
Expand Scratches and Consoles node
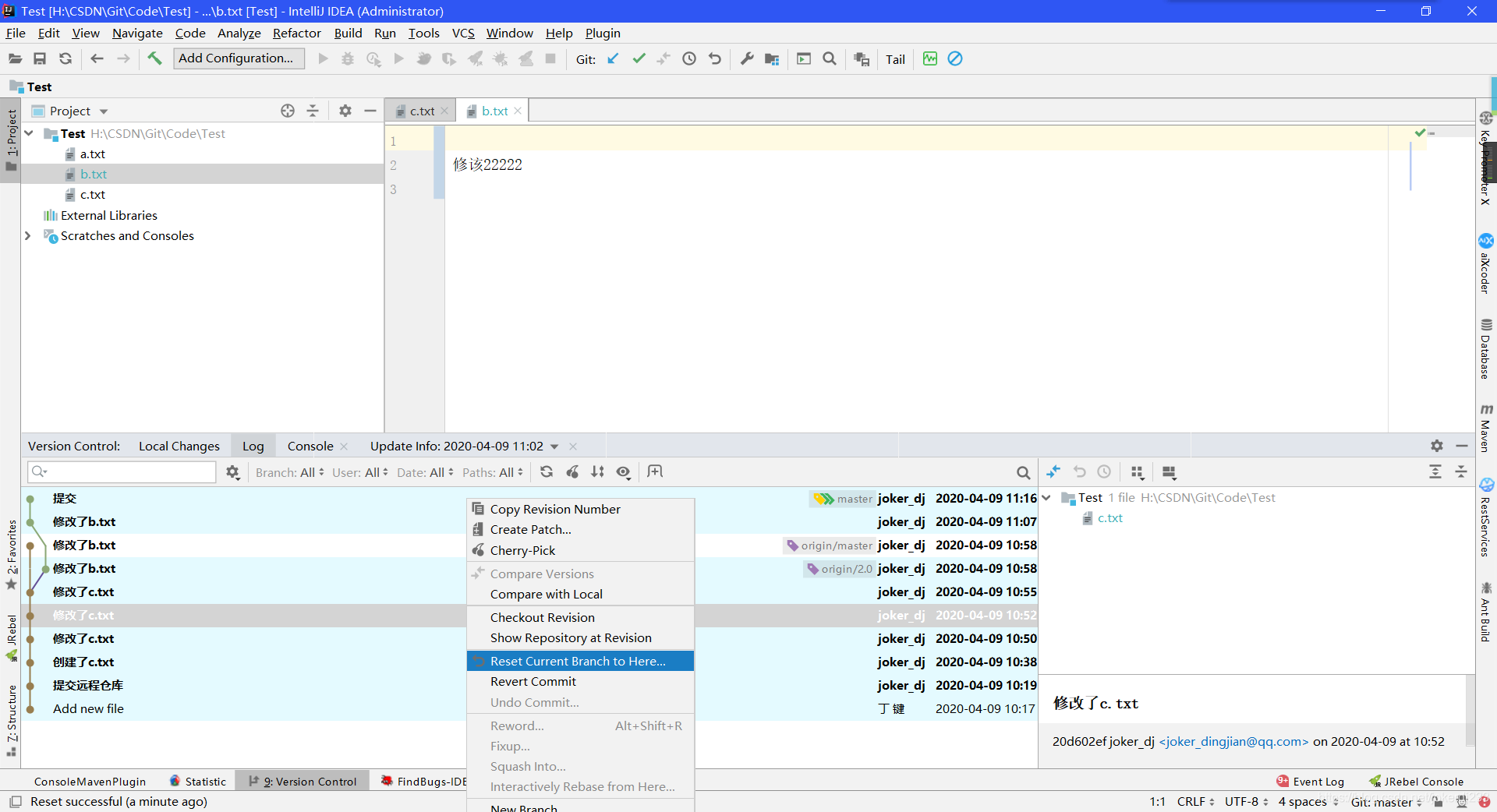[x=28, y=235]
